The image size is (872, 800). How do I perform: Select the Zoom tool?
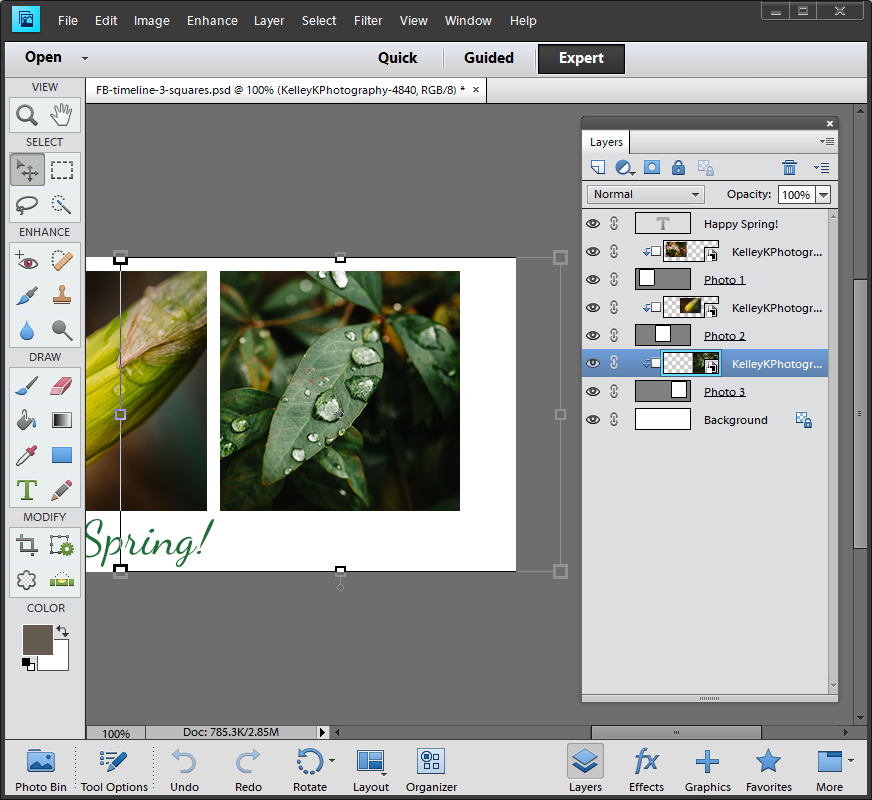[x=27, y=114]
